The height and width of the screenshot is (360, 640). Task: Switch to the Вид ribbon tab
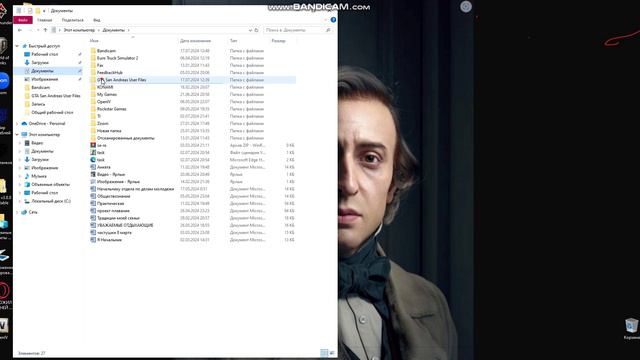tap(97, 20)
